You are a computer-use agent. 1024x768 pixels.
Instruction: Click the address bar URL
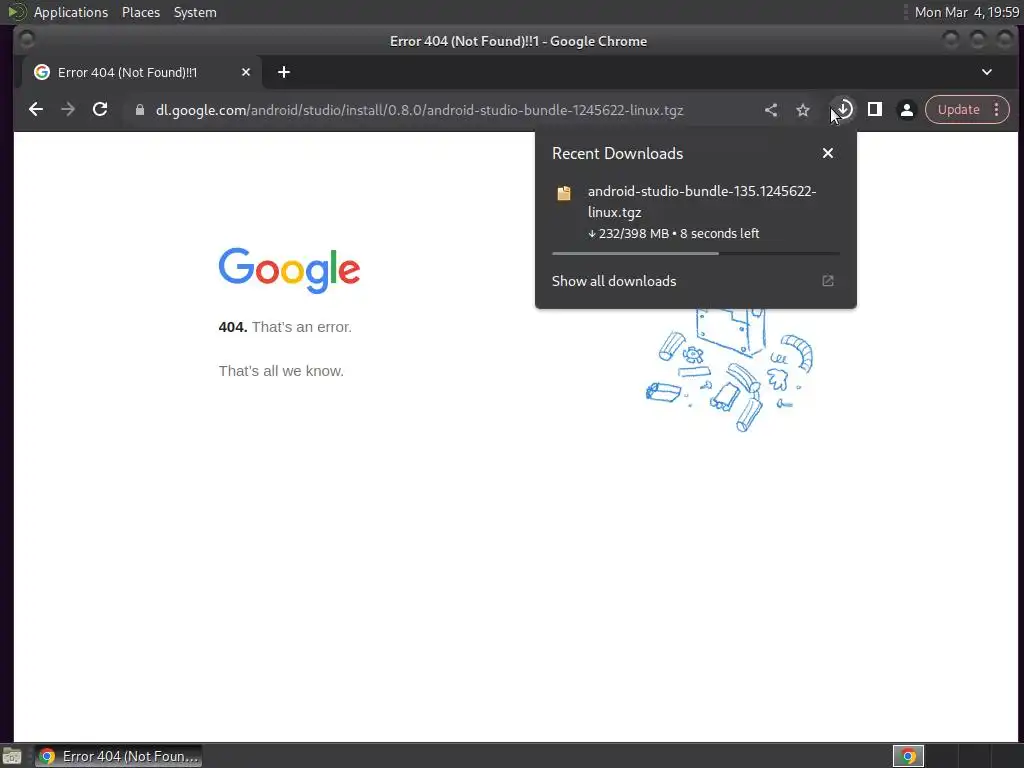pyautogui.click(x=419, y=110)
